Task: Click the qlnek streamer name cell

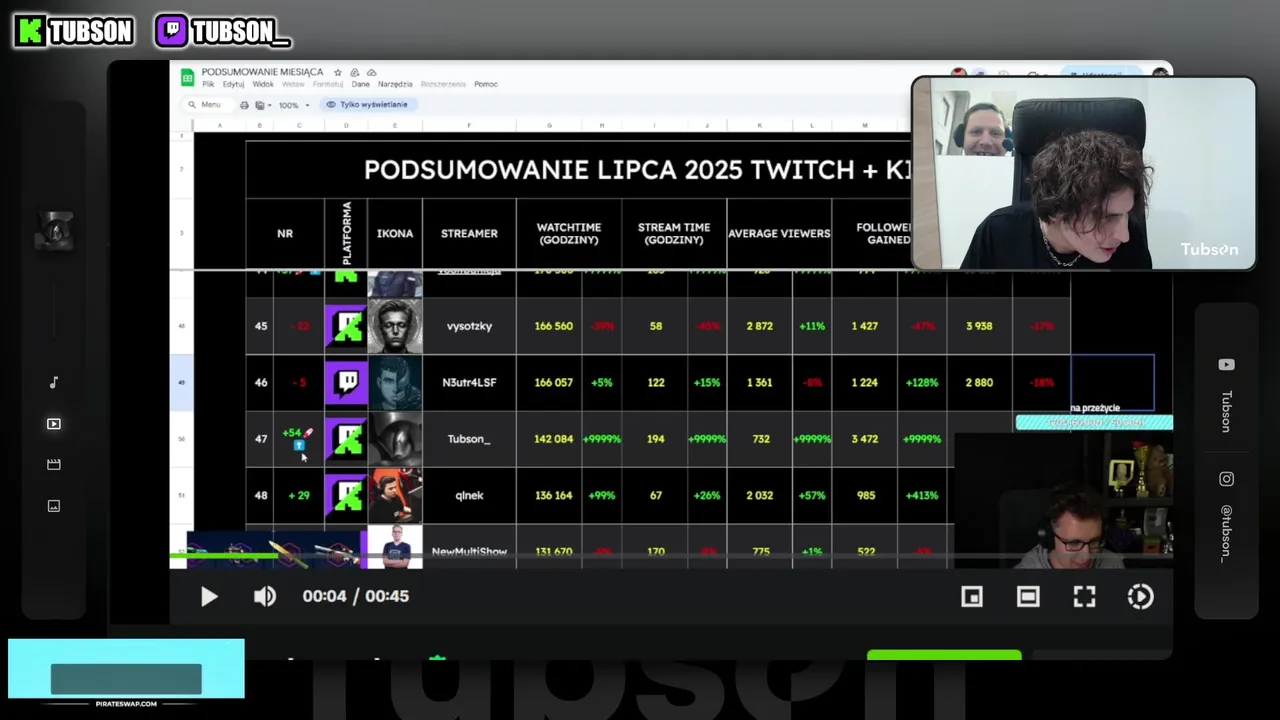Action: point(469,495)
